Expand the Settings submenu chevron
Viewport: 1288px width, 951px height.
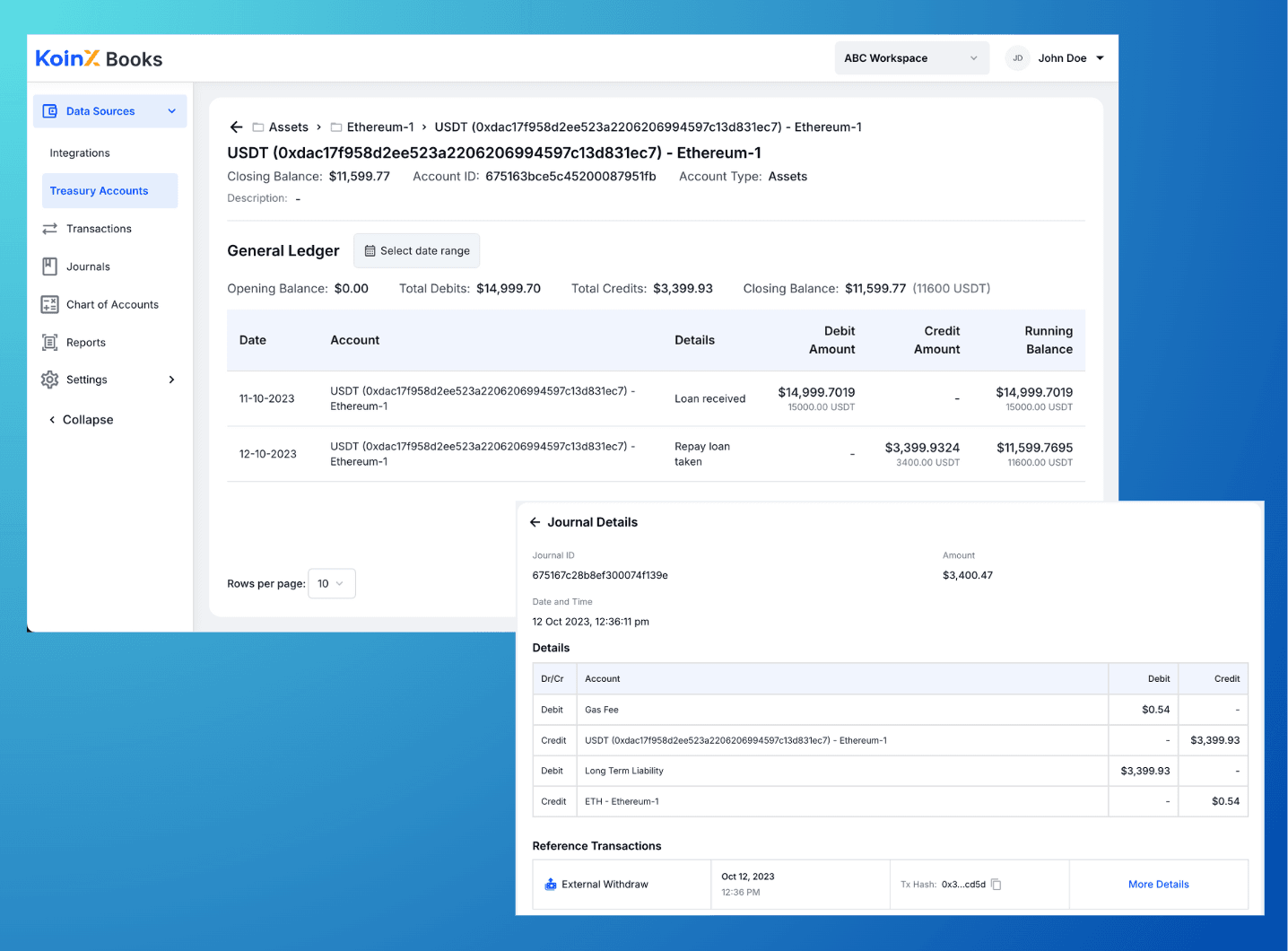pyautogui.click(x=171, y=380)
